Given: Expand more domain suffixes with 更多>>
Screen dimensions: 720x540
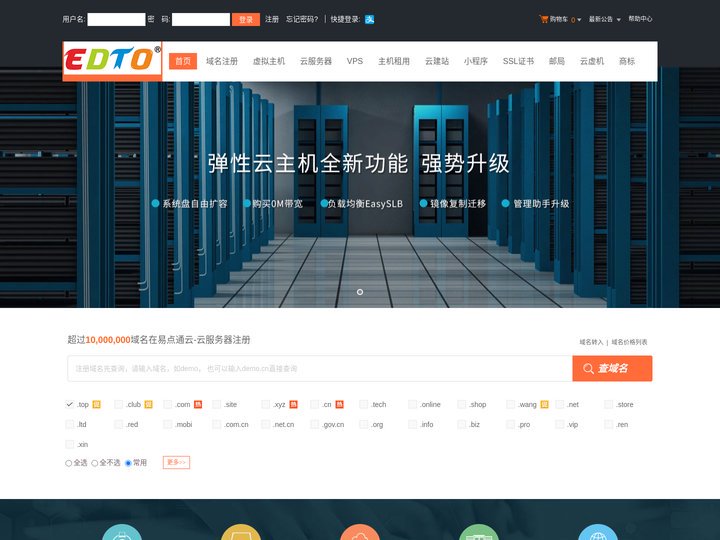Looking at the screenshot, I should click(176, 462).
